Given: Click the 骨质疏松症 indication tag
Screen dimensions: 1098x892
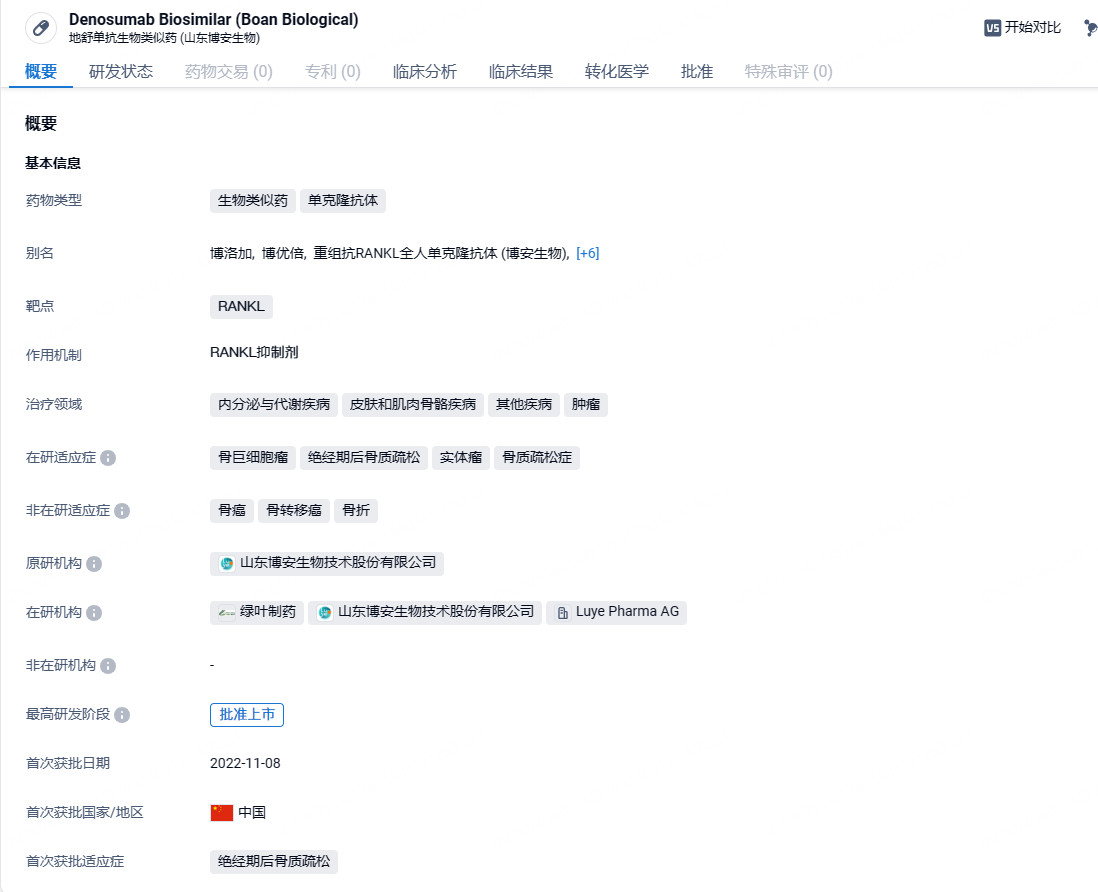Looking at the screenshot, I should pyautogui.click(x=537, y=458).
